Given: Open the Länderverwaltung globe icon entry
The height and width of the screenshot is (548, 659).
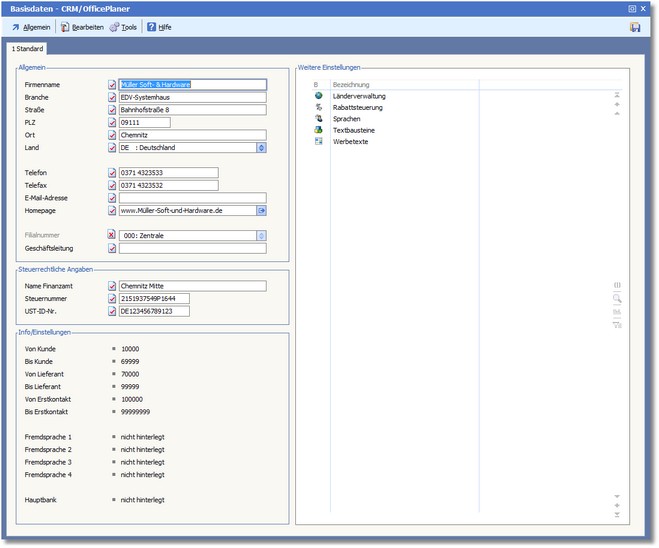Looking at the screenshot, I should (x=318, y=96).
